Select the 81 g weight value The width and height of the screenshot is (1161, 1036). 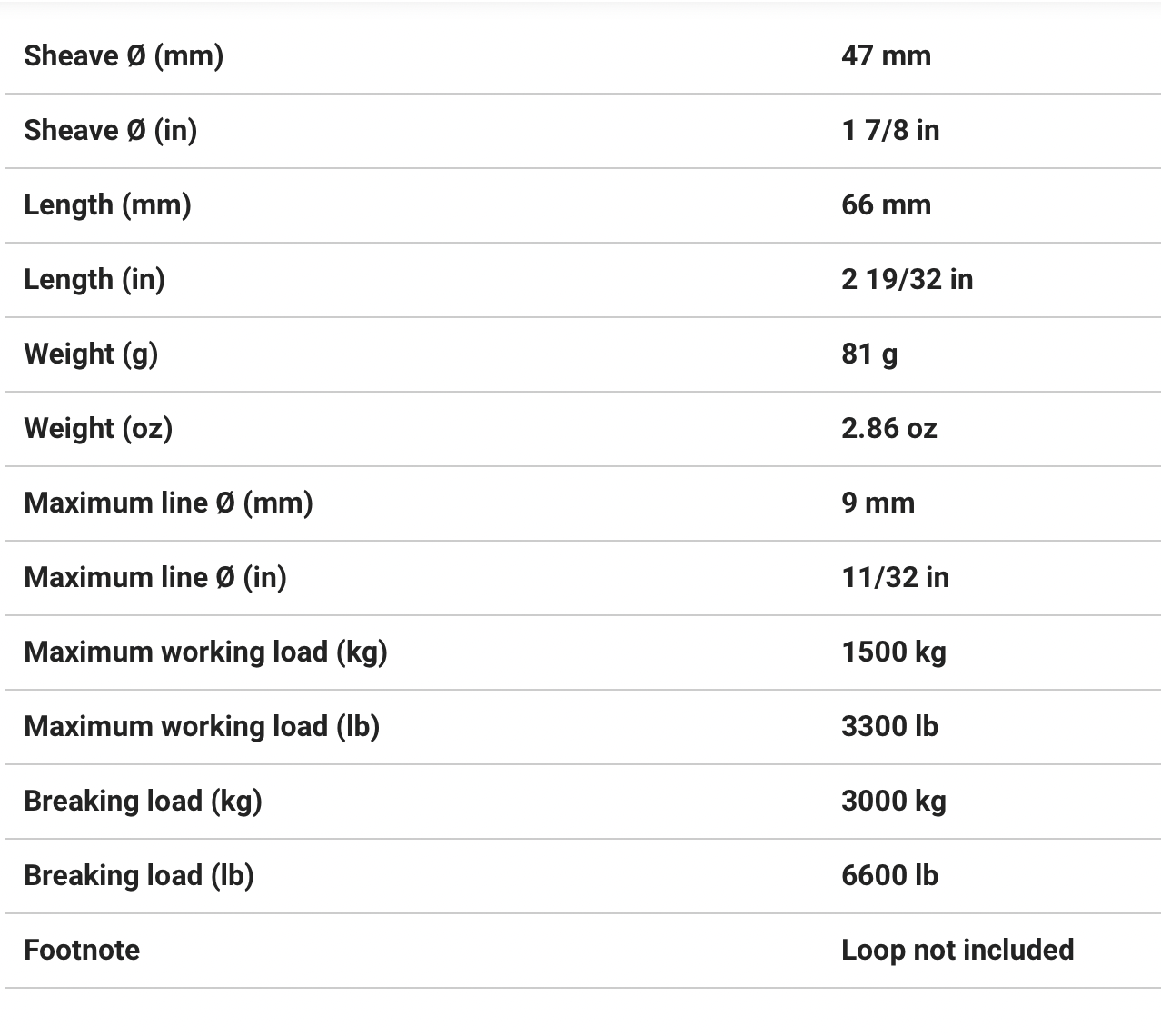pos(869,354)
